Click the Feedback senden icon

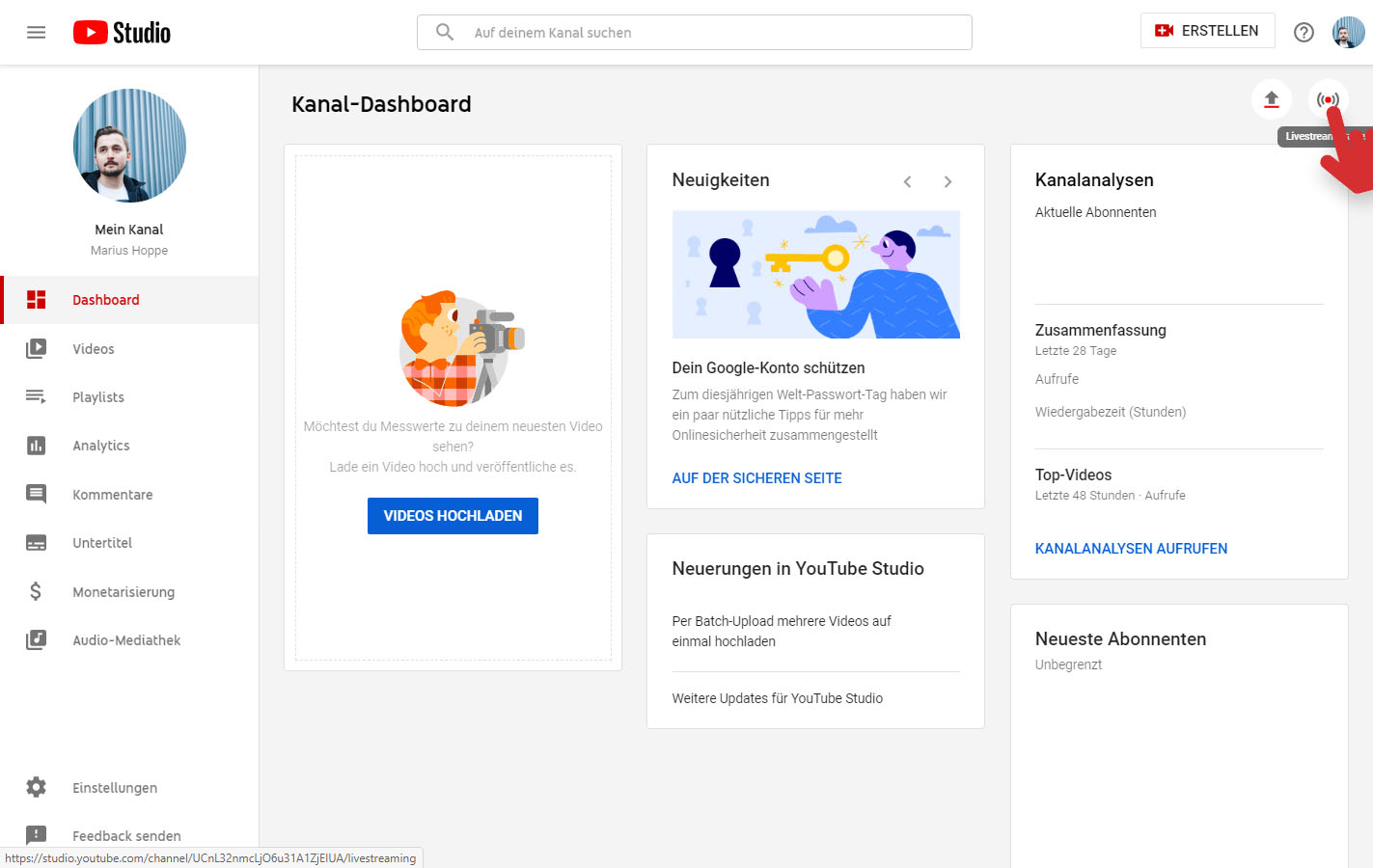click(36, 835)
